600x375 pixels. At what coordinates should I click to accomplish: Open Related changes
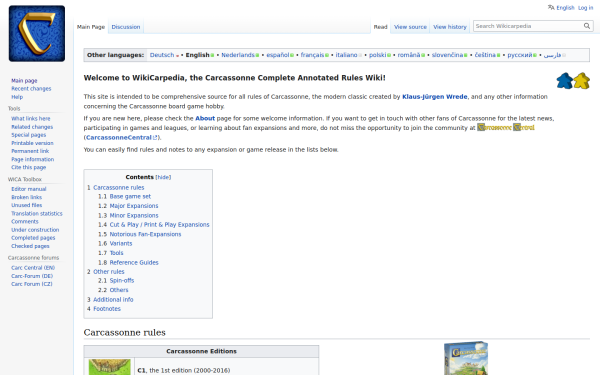(32, 127)
